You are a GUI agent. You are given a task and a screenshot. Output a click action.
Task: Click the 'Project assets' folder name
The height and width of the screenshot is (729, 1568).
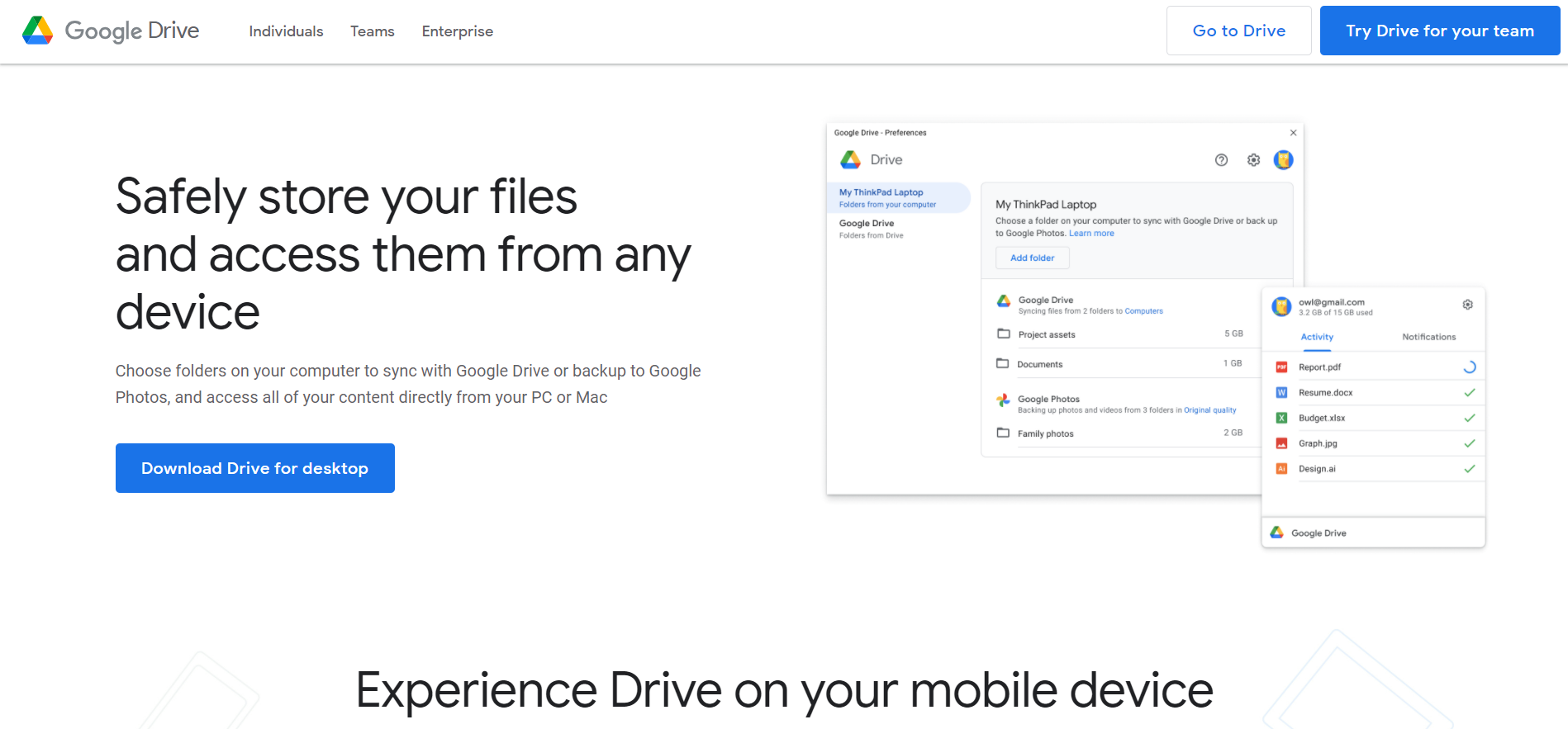coord(1047,335)
